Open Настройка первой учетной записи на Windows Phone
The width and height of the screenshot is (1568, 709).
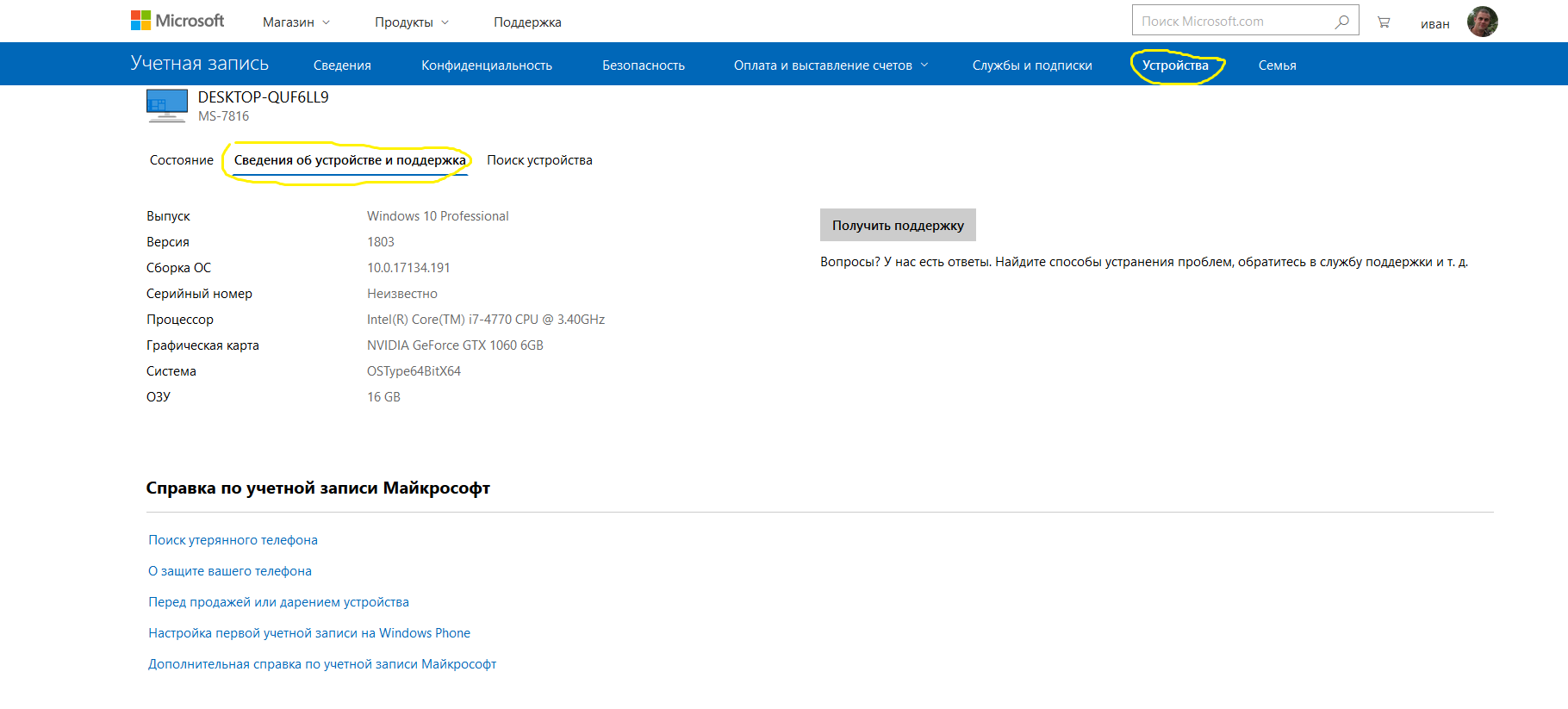[x=309, y=633]
